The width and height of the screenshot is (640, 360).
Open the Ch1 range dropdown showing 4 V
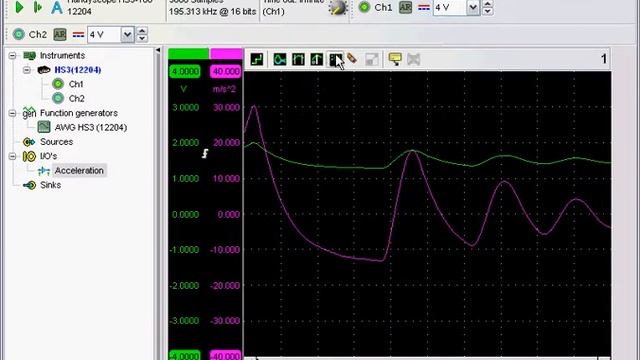coord(473,7)
